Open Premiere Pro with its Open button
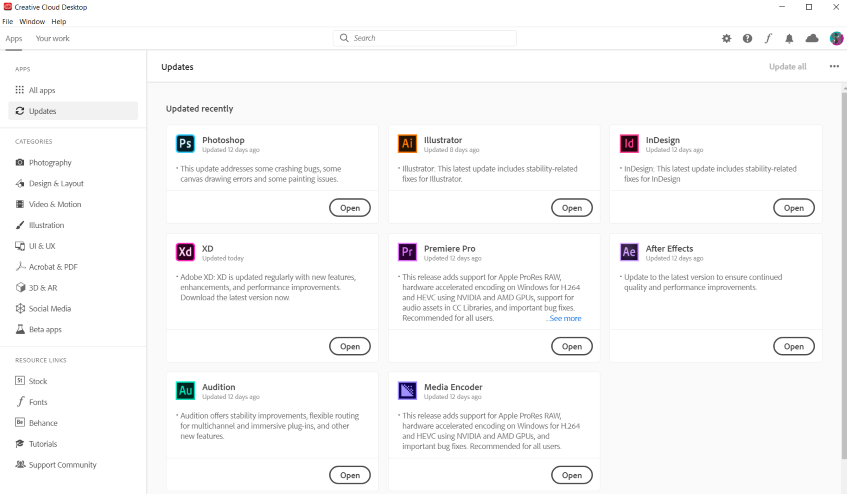Screen dimensions: 847x494 click(x=572, y=346)
